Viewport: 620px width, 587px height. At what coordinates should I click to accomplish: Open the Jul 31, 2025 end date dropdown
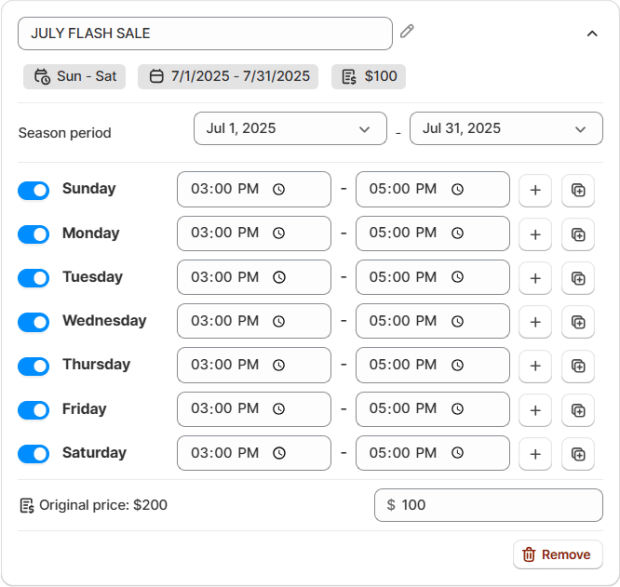pyautogui.click(x=506, y=128)
